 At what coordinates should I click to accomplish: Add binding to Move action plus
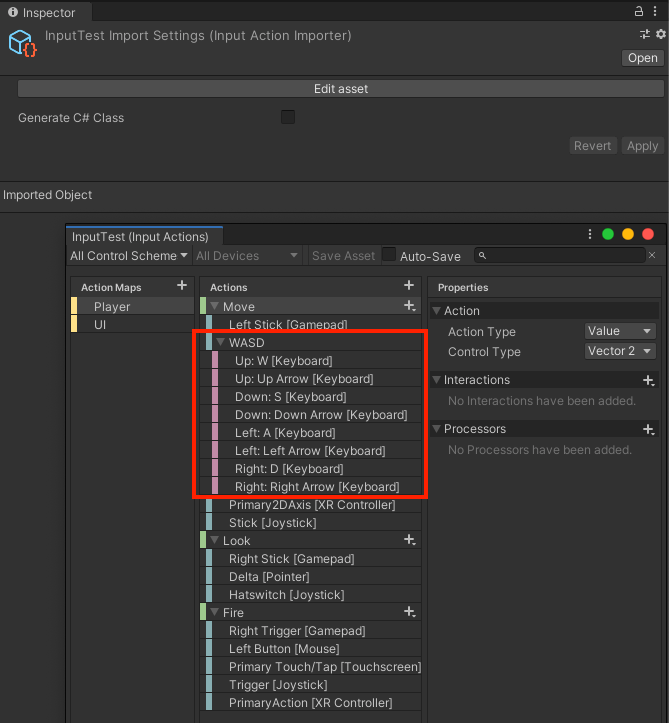tap(410, 306)
